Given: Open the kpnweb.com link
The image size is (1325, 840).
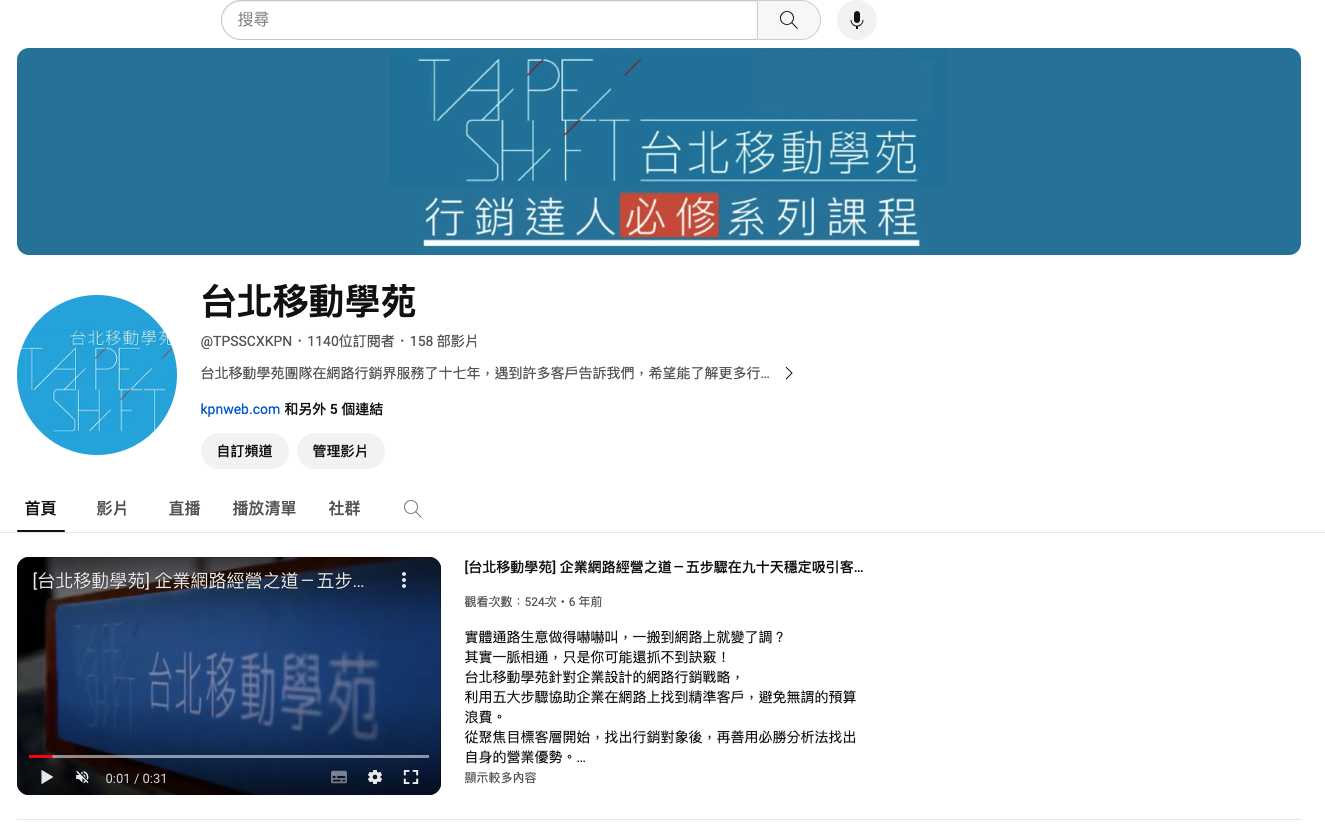Looking at the screenshot, I should 240,409.
